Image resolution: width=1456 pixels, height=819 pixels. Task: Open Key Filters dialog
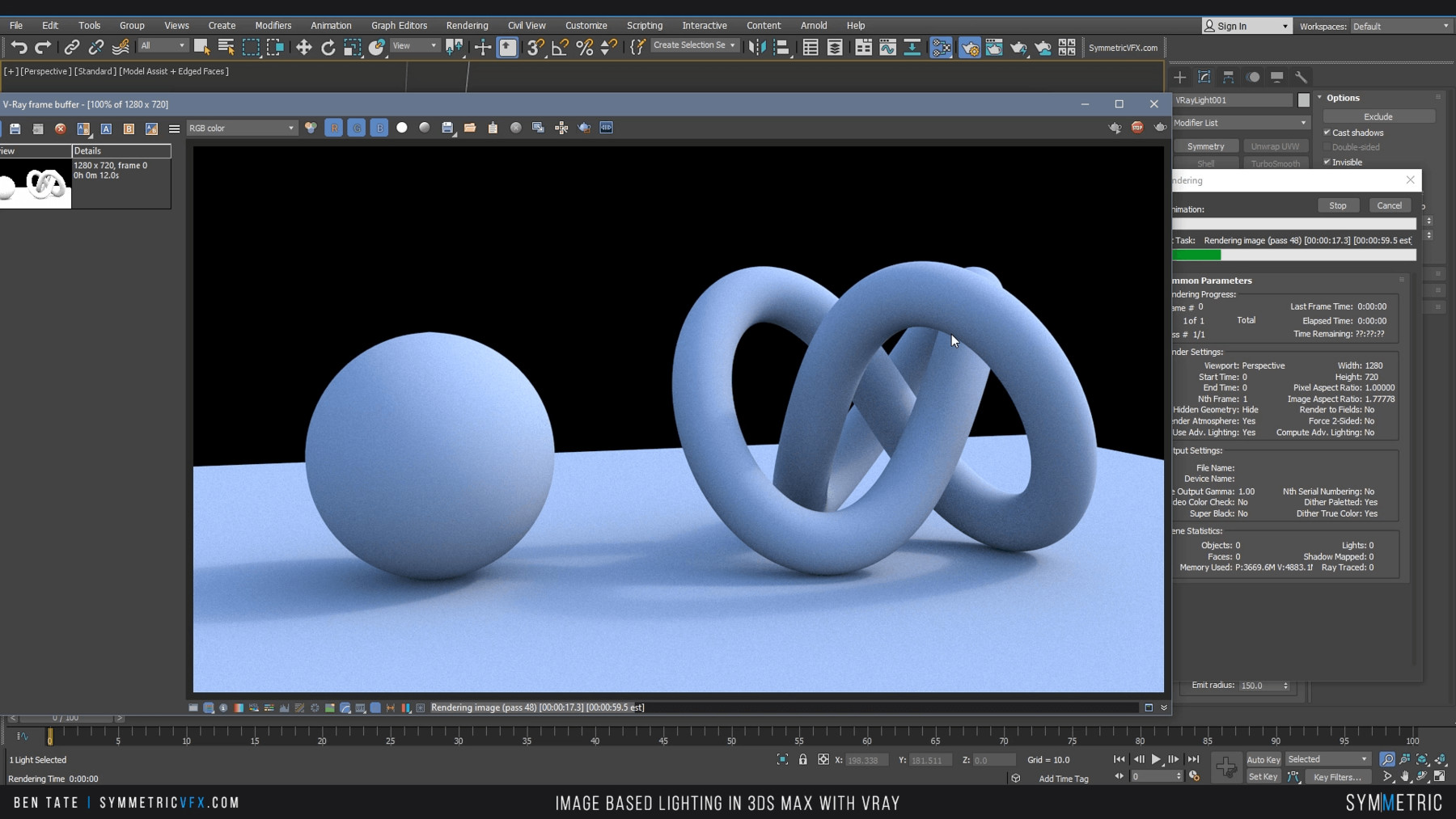pyautogui.click(x=1337, y=777)
